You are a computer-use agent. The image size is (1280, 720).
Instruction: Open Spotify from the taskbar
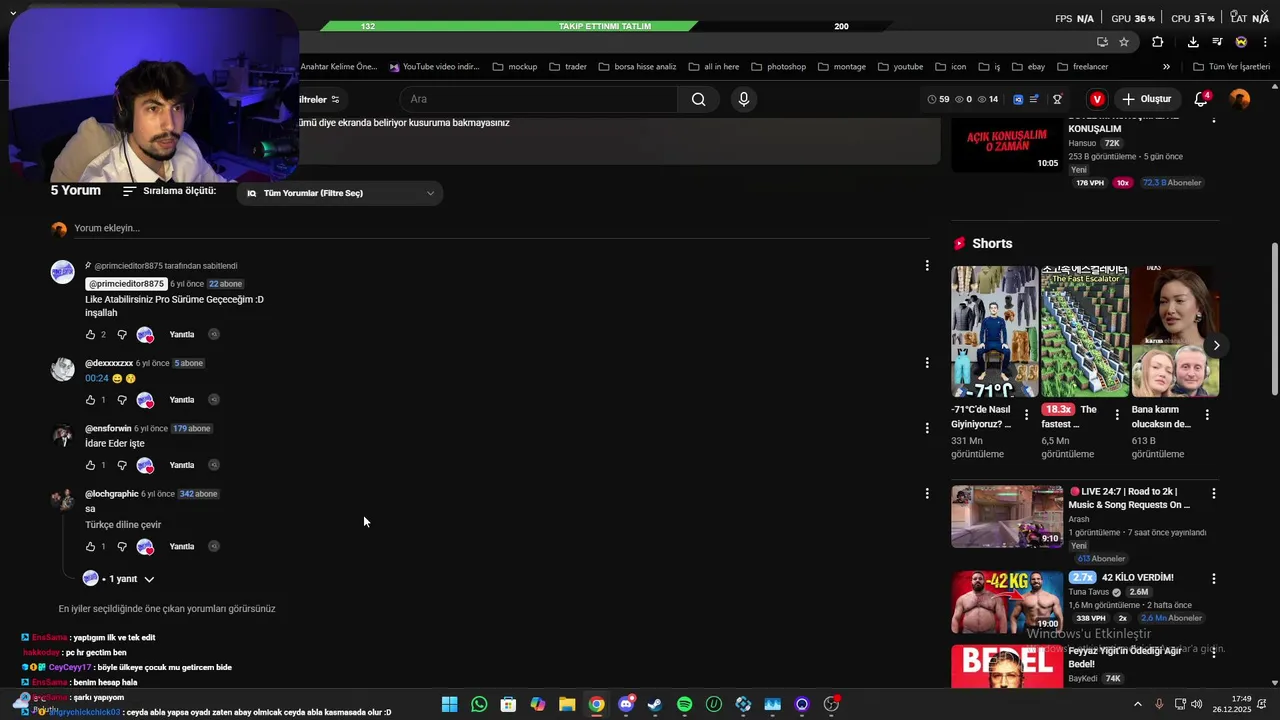(x=684, y=705)
